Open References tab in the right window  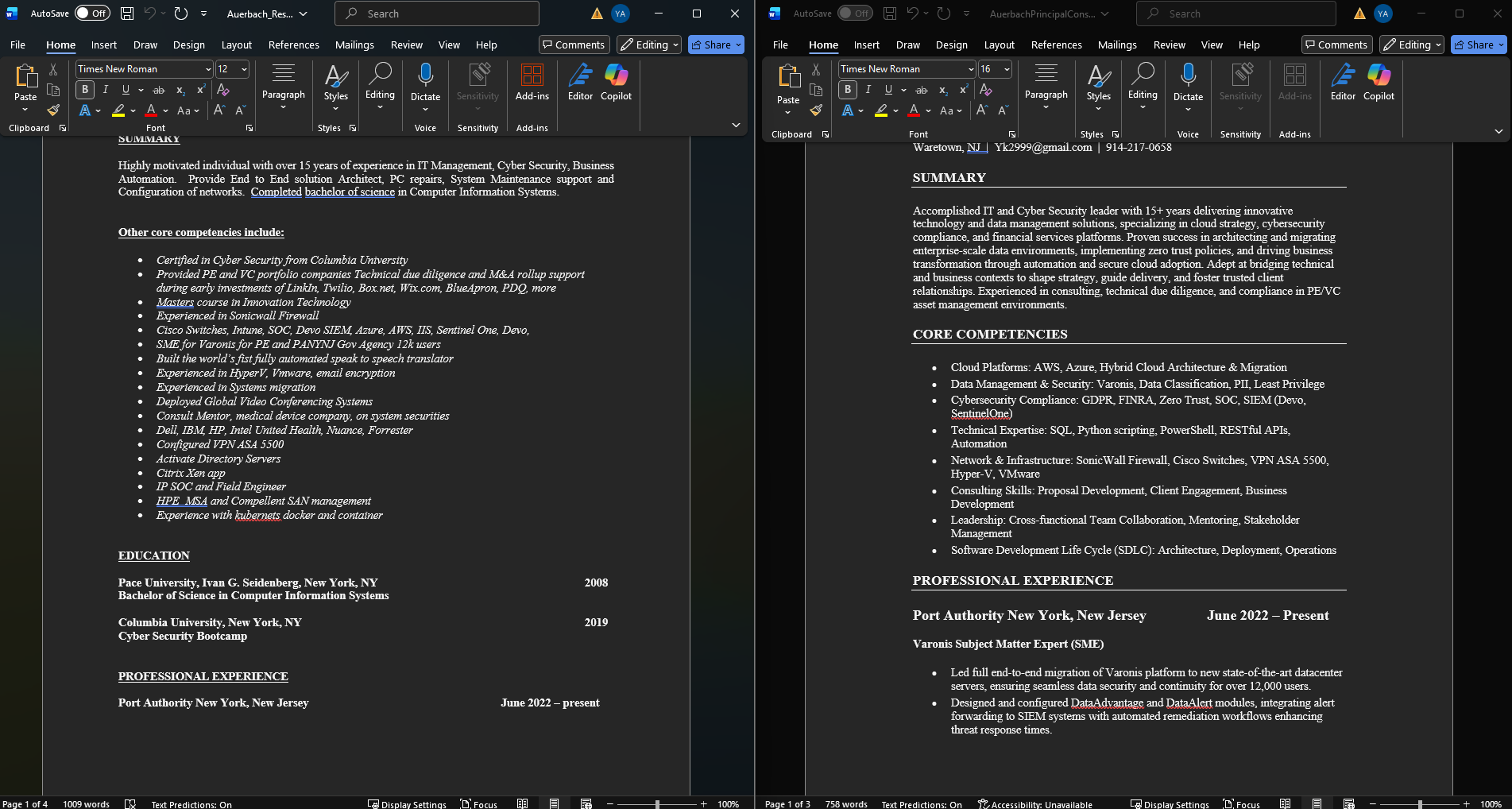pyautogui.click(x=1056, y=45)
